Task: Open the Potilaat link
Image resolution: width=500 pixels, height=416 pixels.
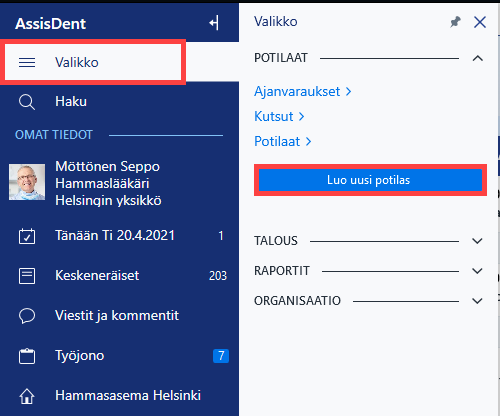Action: (282, 141)
